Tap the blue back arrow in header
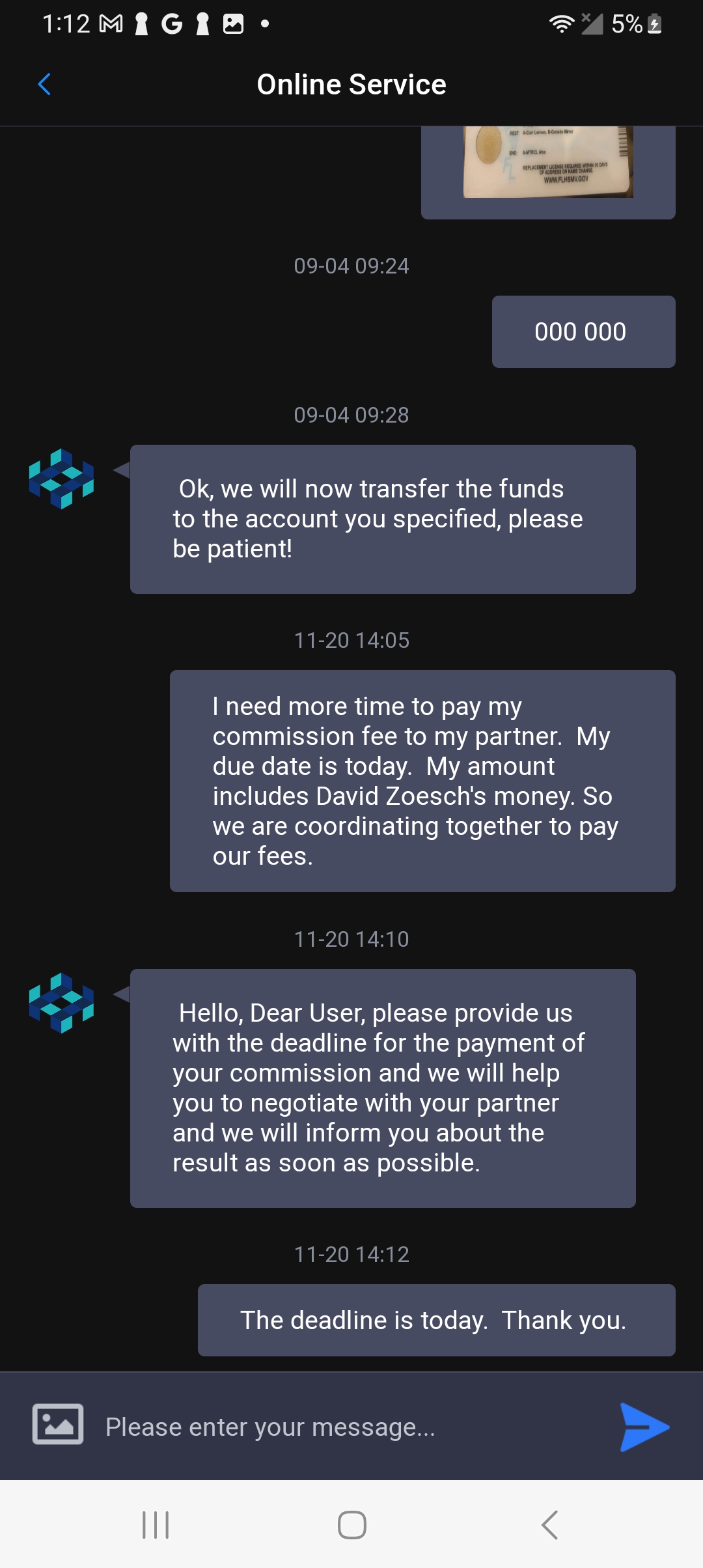 click(x=44, y=84)
